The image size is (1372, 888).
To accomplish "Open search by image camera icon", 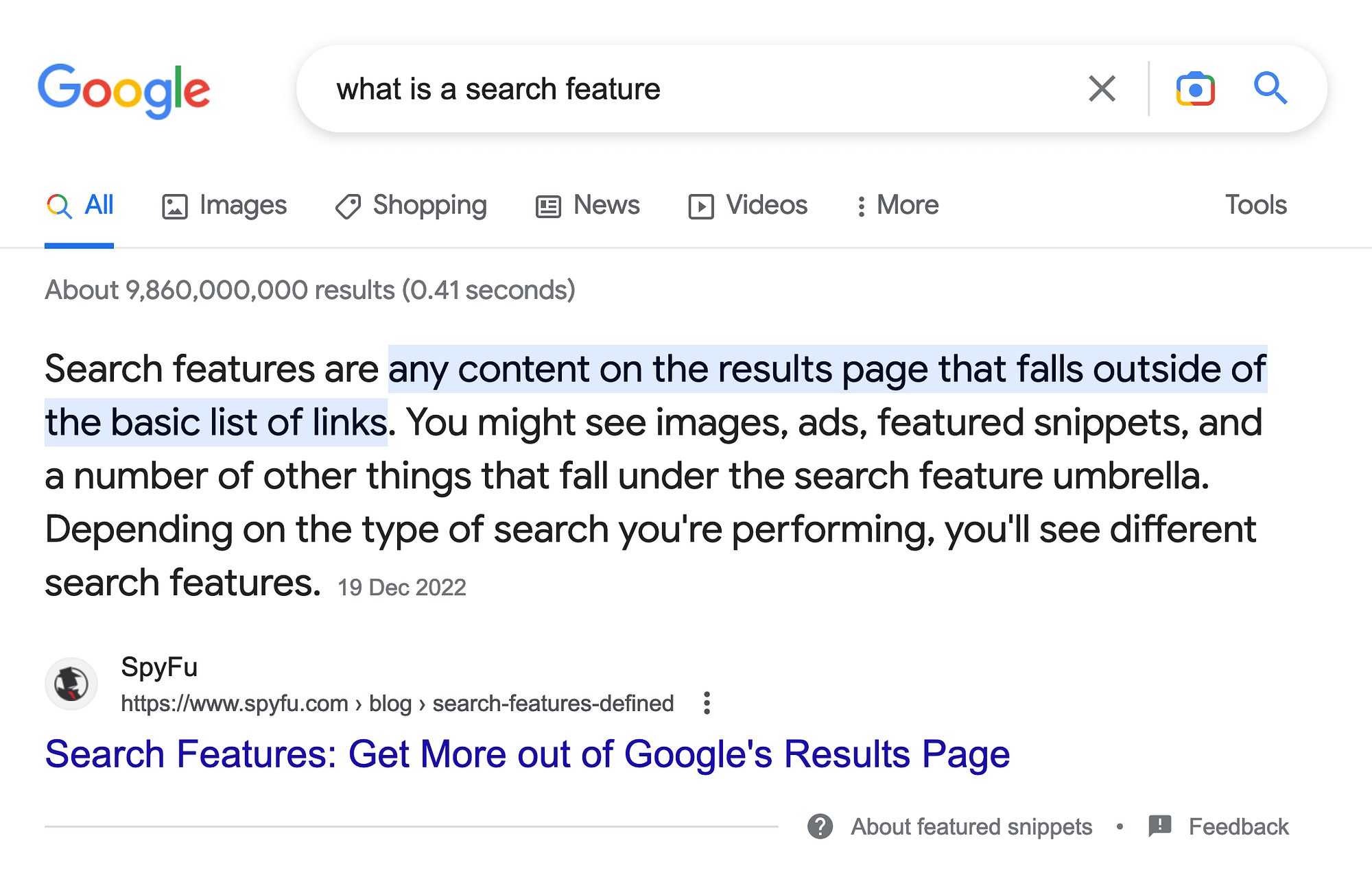I will pos(1195,88).
